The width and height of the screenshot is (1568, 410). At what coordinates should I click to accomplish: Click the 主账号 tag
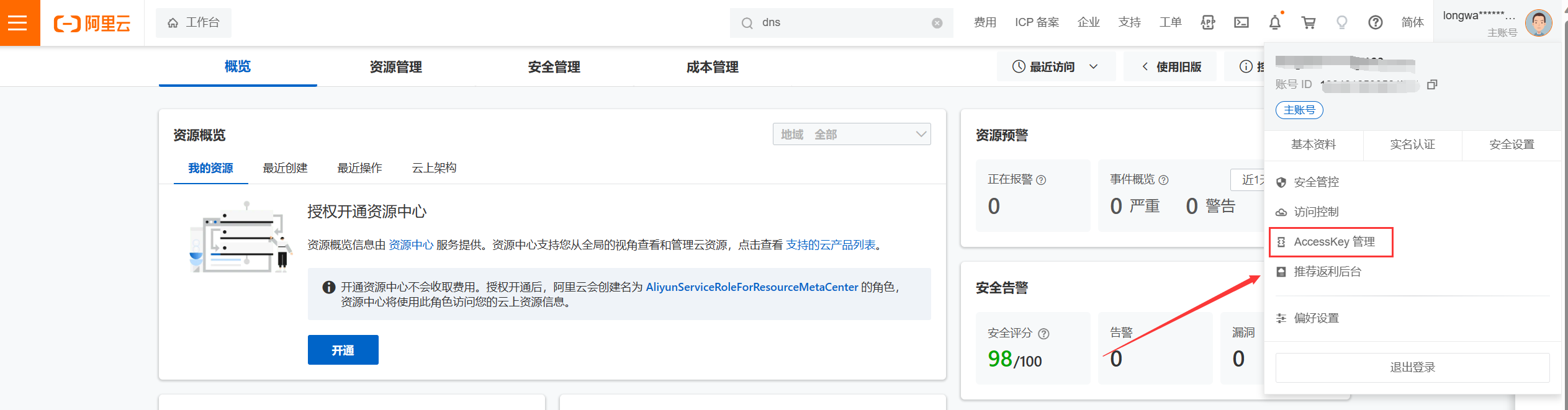tap(1299, 110)
